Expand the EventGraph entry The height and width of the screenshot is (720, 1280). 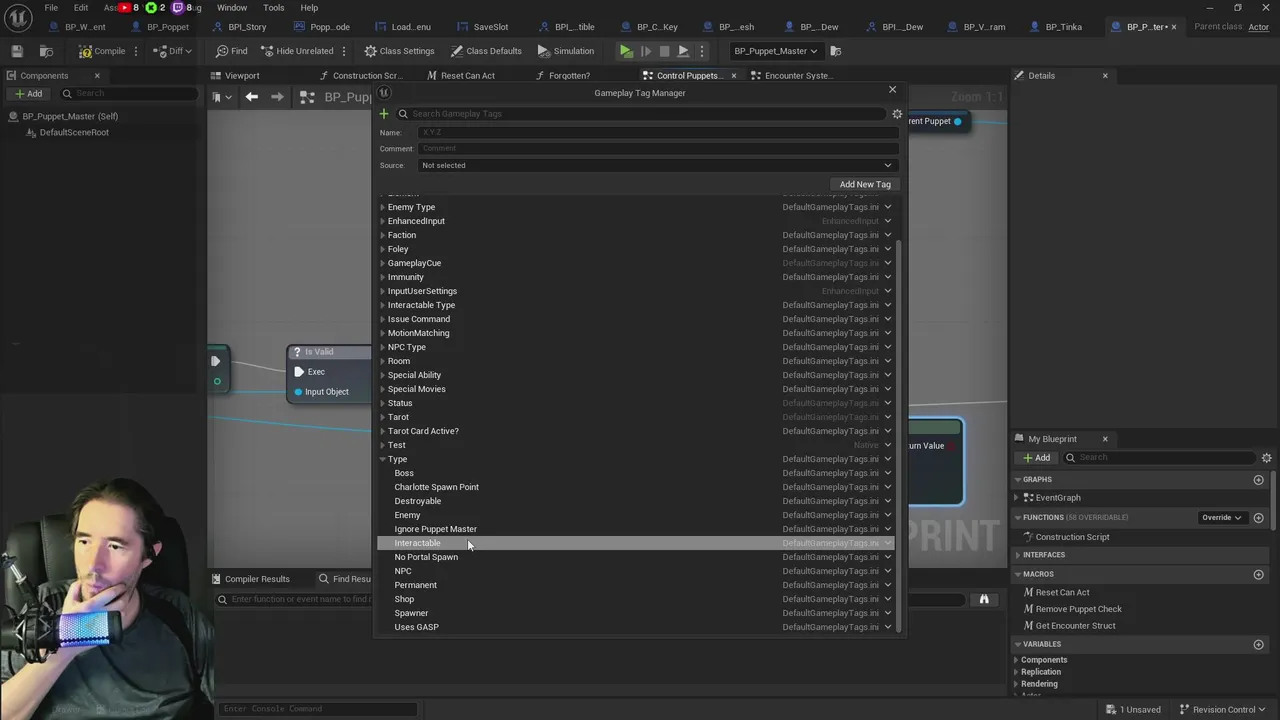(1017, 498)
